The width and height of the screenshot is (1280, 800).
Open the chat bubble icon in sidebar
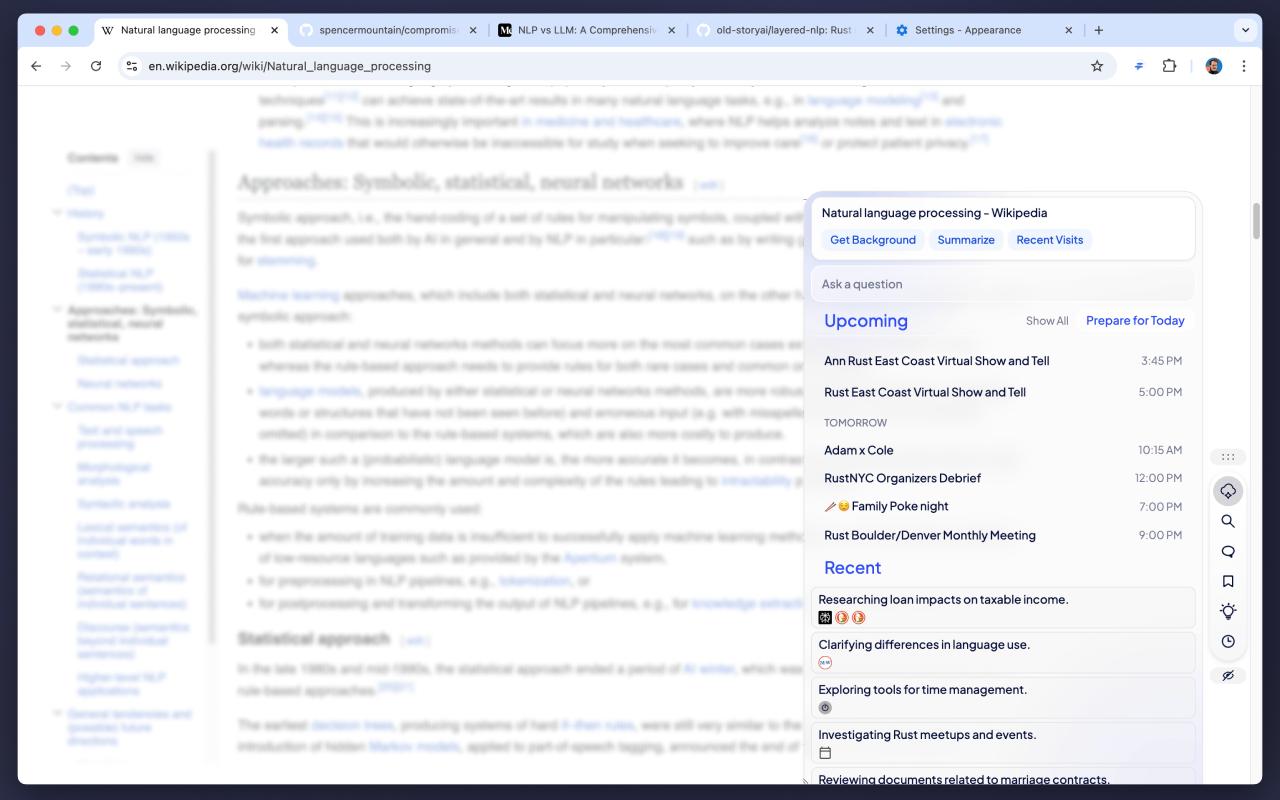click(1228, 551)
